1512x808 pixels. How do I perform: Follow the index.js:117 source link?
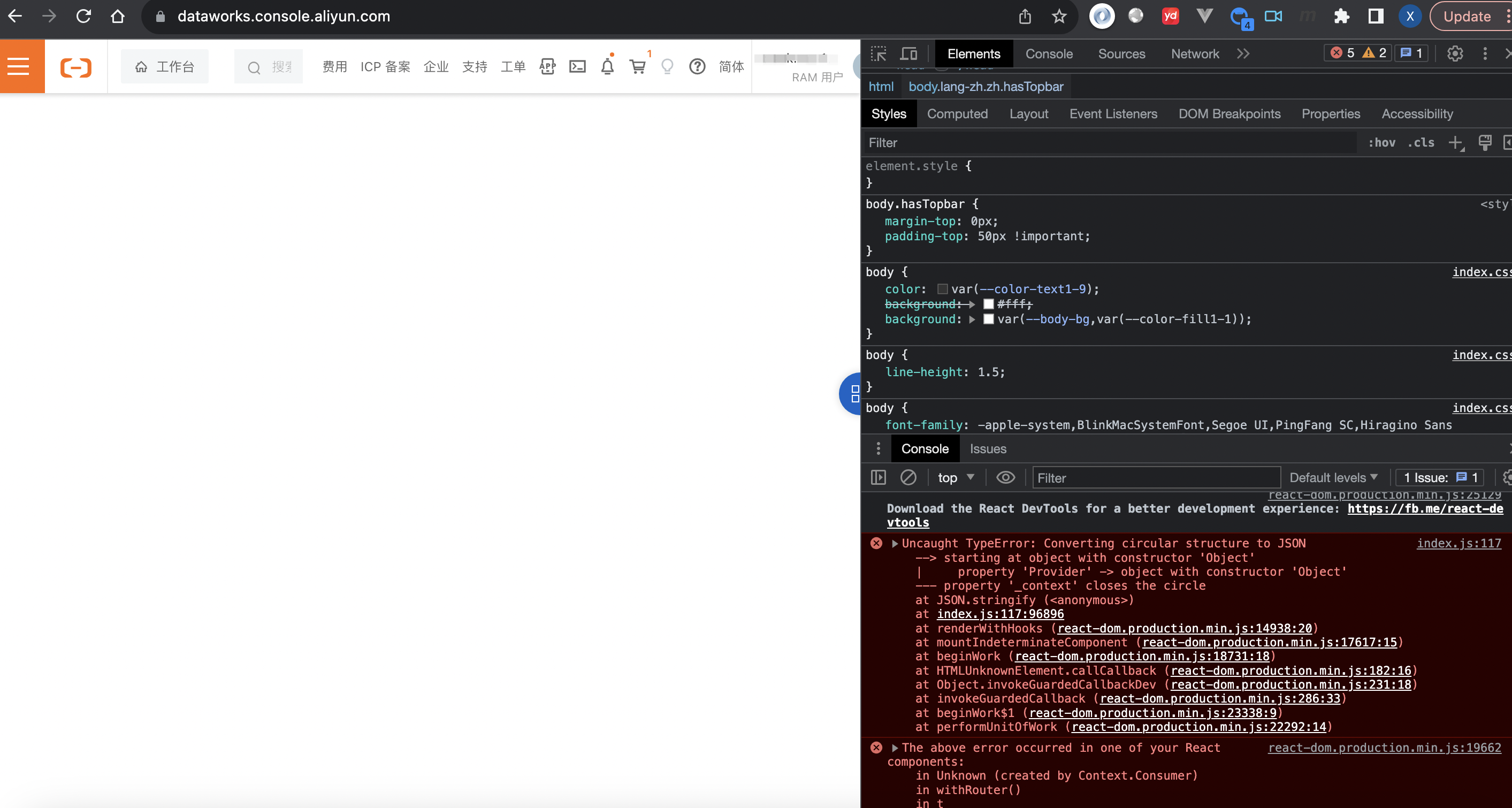(1458, 543)
